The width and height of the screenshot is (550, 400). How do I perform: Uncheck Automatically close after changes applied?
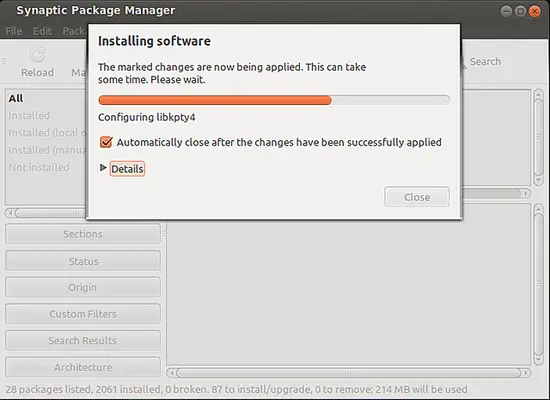point(106,142)
